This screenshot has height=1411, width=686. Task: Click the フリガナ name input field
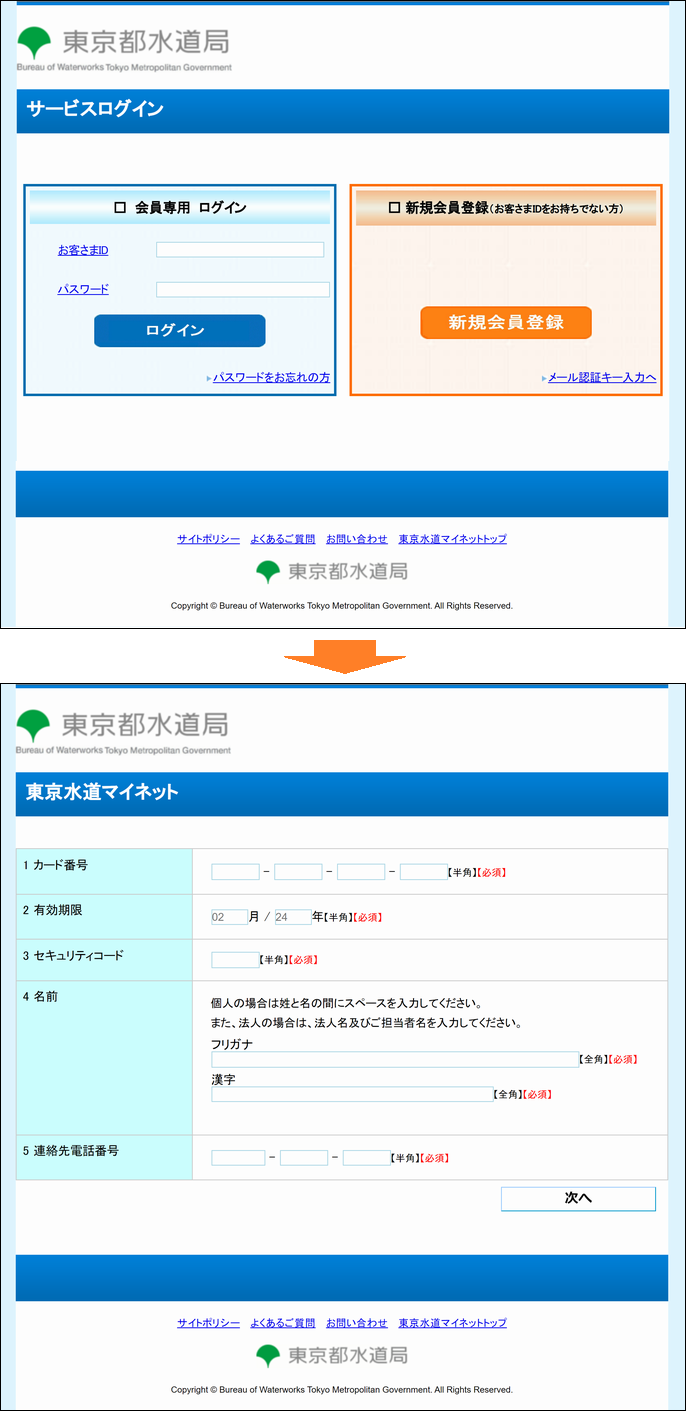[395, 1060]
